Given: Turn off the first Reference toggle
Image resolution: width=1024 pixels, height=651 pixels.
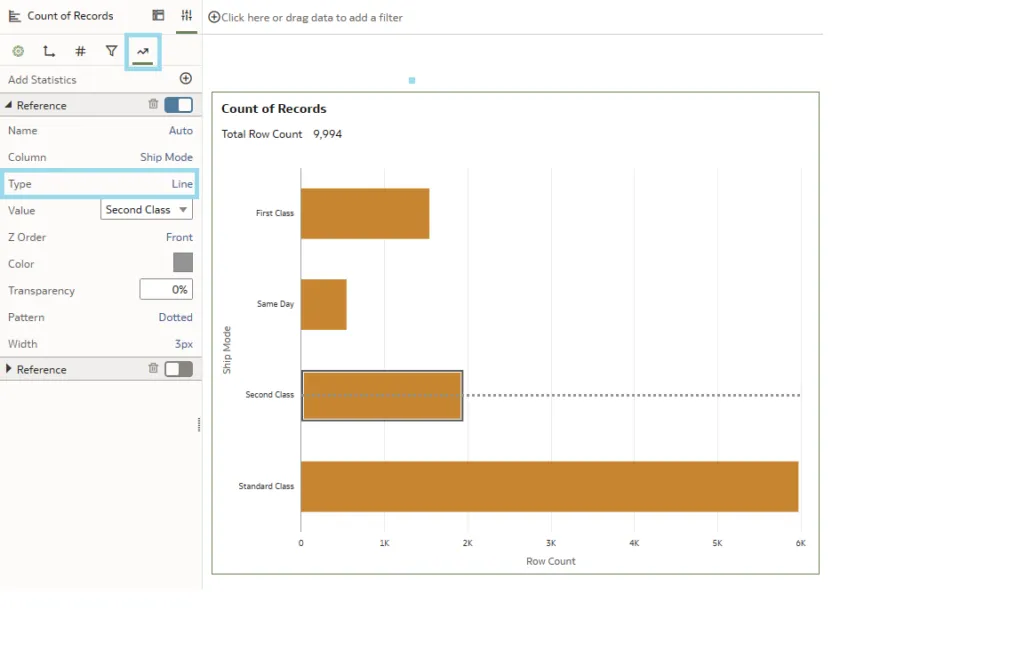Looking at the screenshot, I should click(178, 105).
